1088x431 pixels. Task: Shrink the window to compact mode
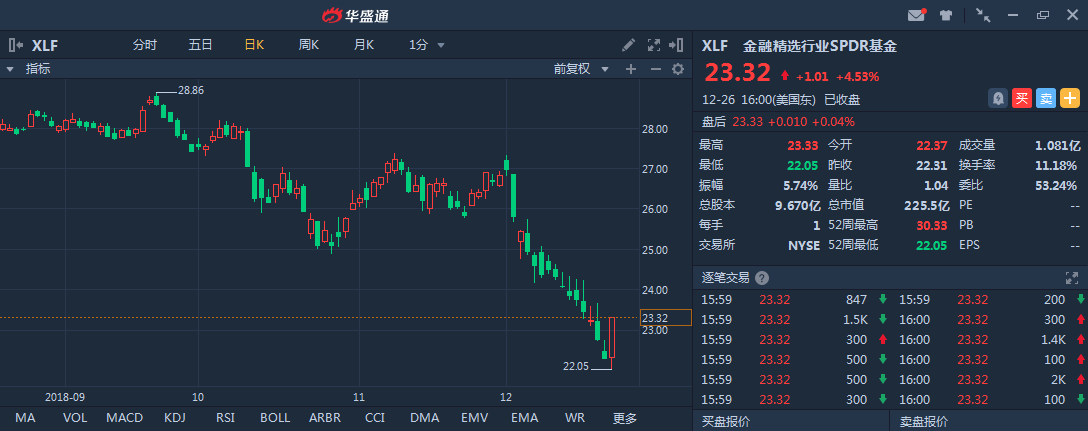coord(983,15)
